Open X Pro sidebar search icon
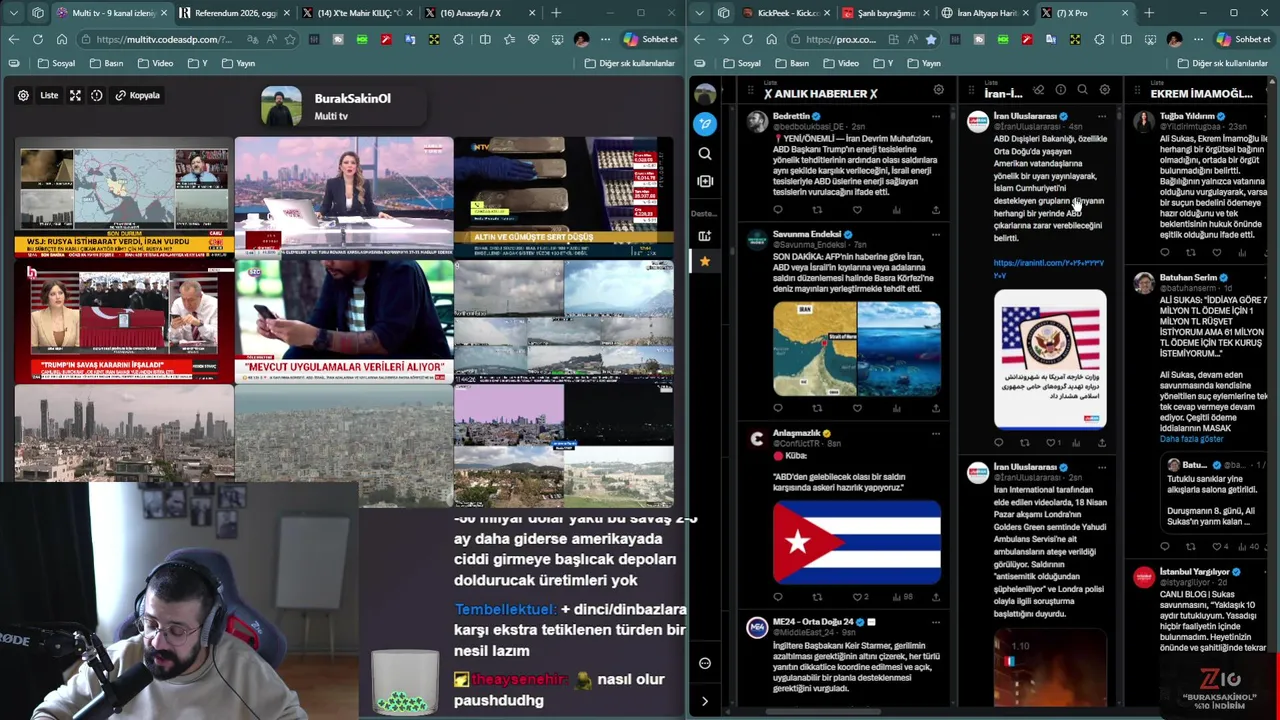Viewport: 1280px width, 720px height. point(705,153)
